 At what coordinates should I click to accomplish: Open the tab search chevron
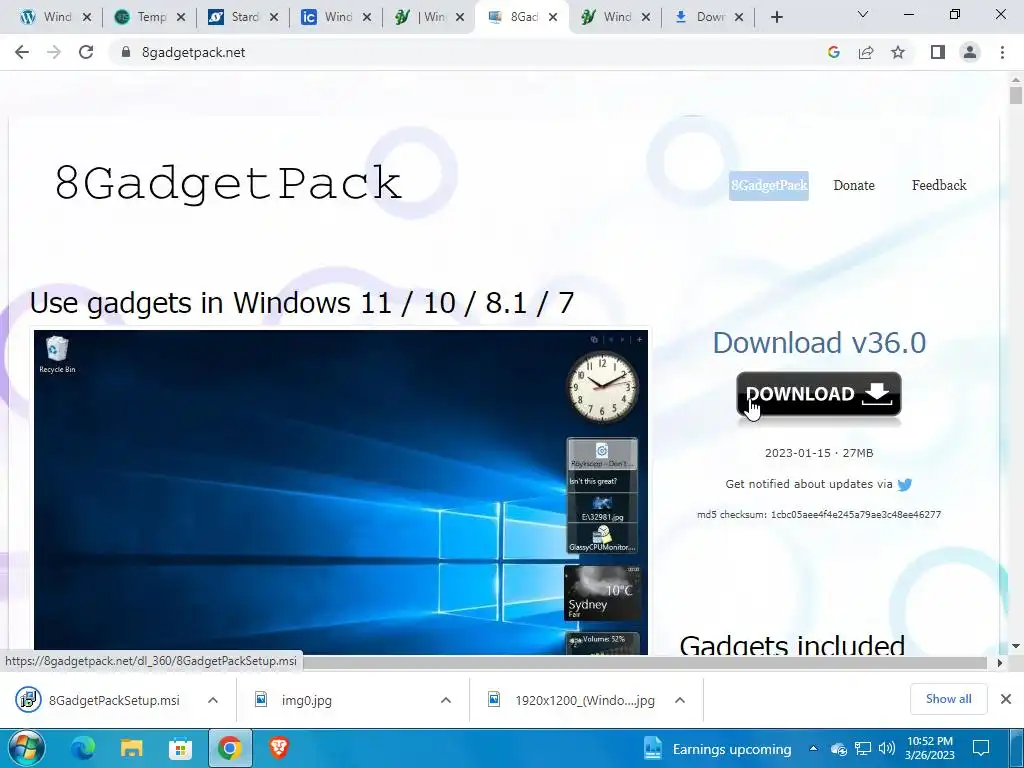863,14
